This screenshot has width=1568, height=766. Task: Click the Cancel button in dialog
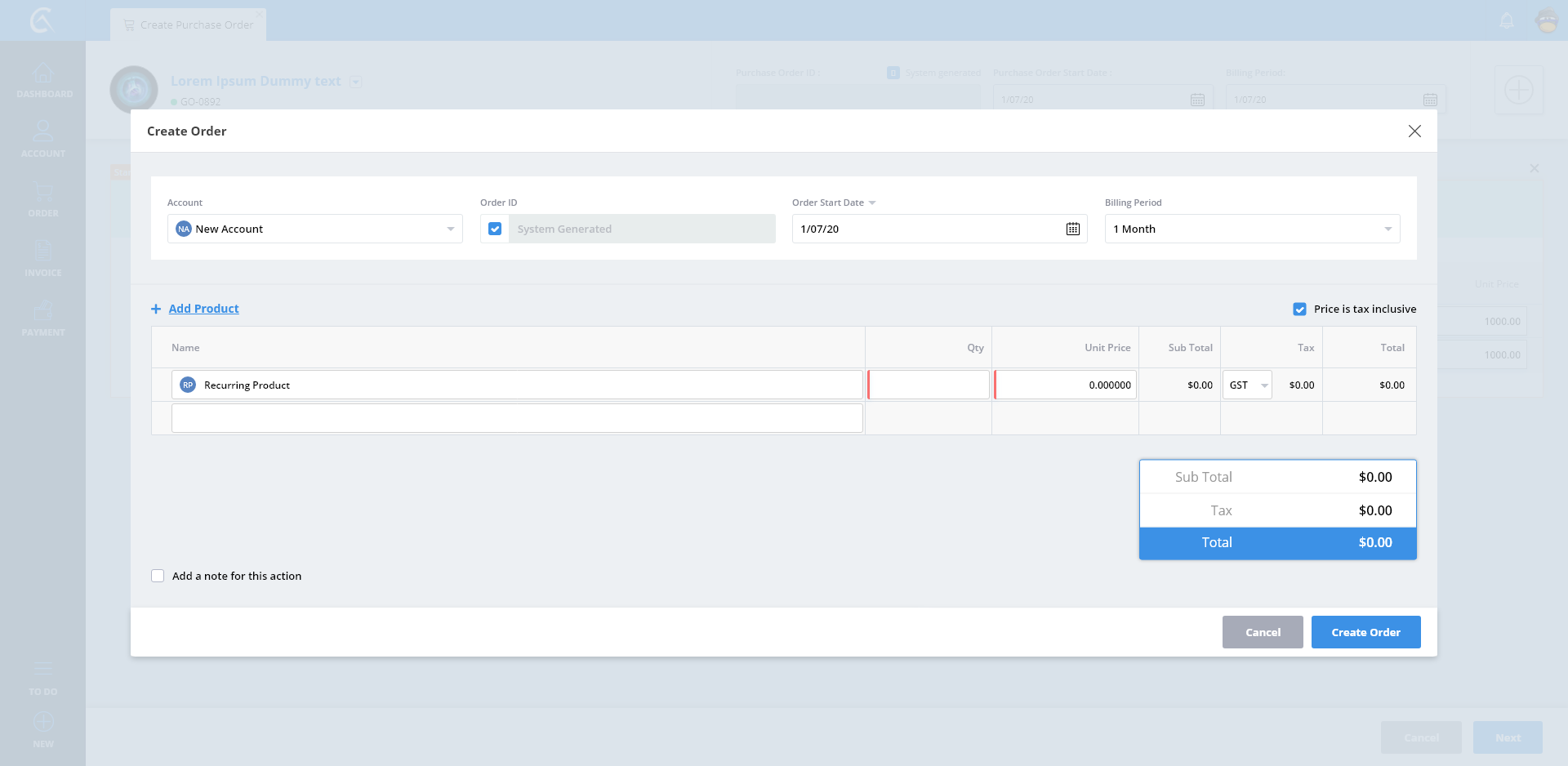click(1262, 632)
